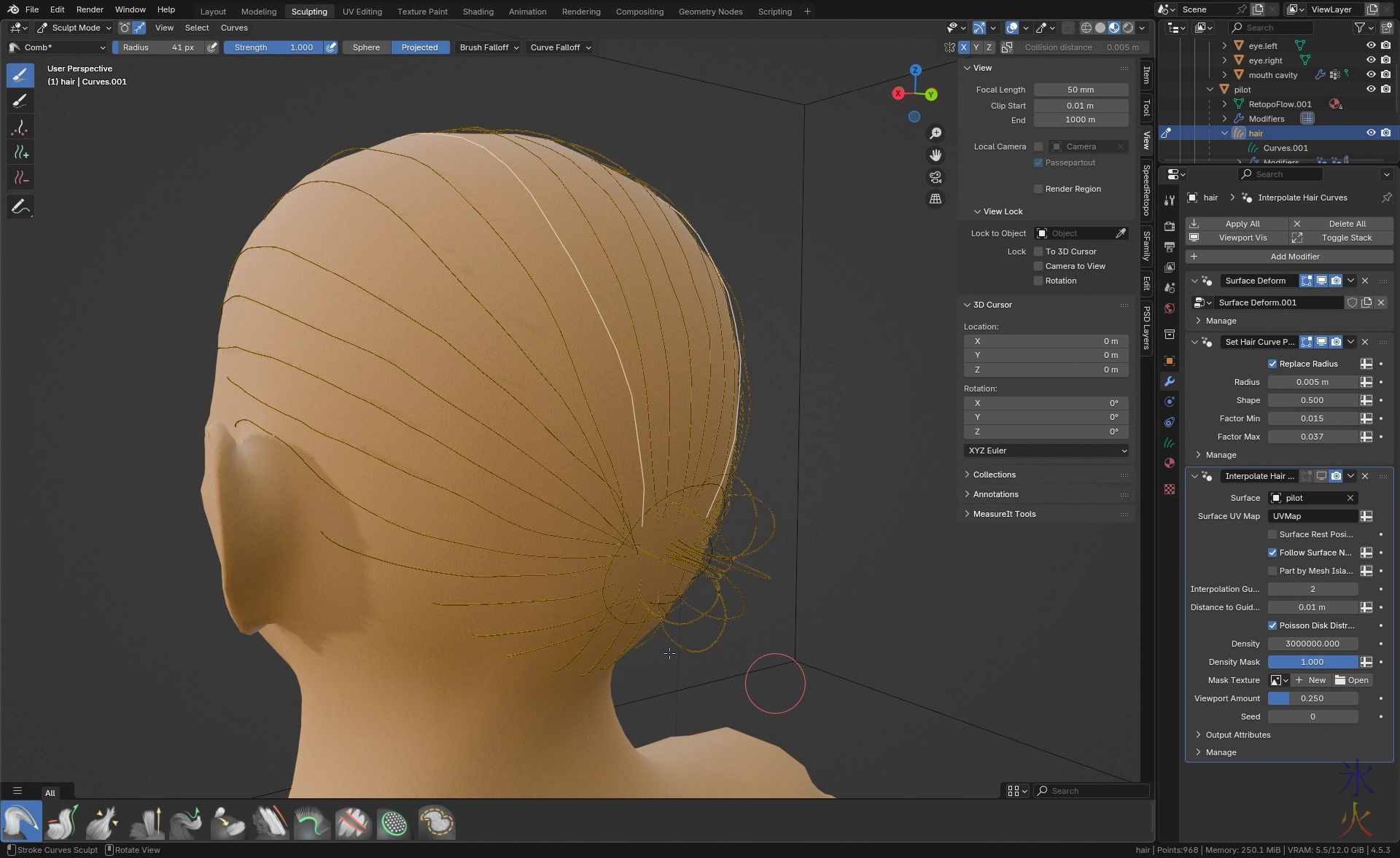
Task: Open the Brush Falloff dropdown
Action: pos(489,47)
